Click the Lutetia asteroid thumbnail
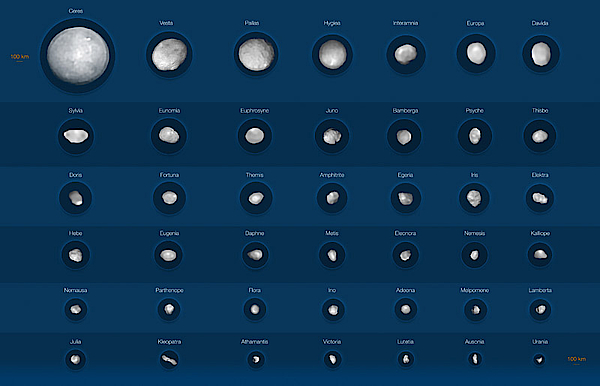Screen dimensions: 600x386 (406, 359)
